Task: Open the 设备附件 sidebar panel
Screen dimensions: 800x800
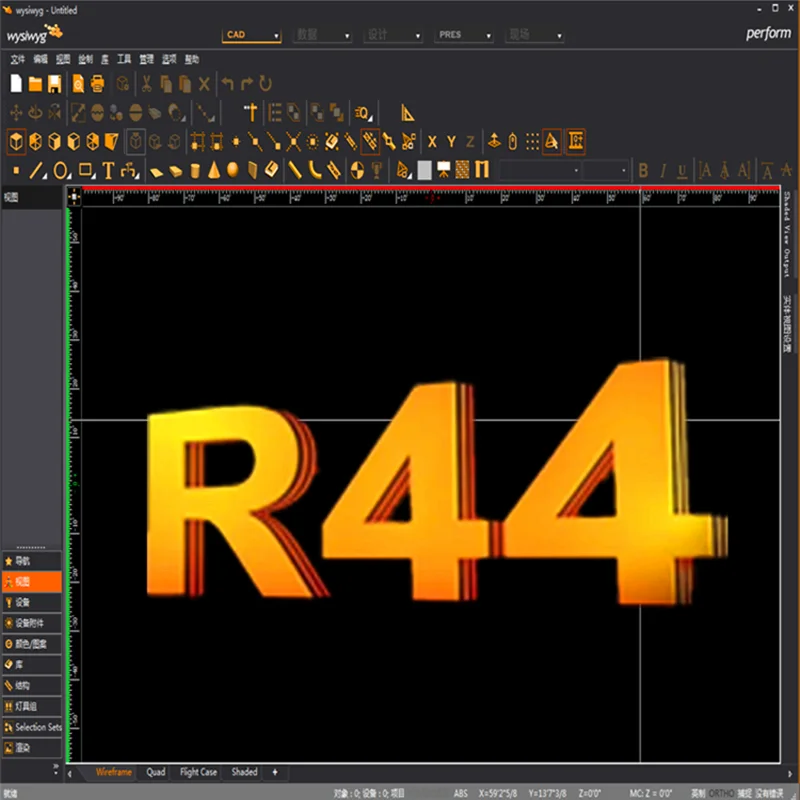Action: pyautogui.click(x=32, y=623)
